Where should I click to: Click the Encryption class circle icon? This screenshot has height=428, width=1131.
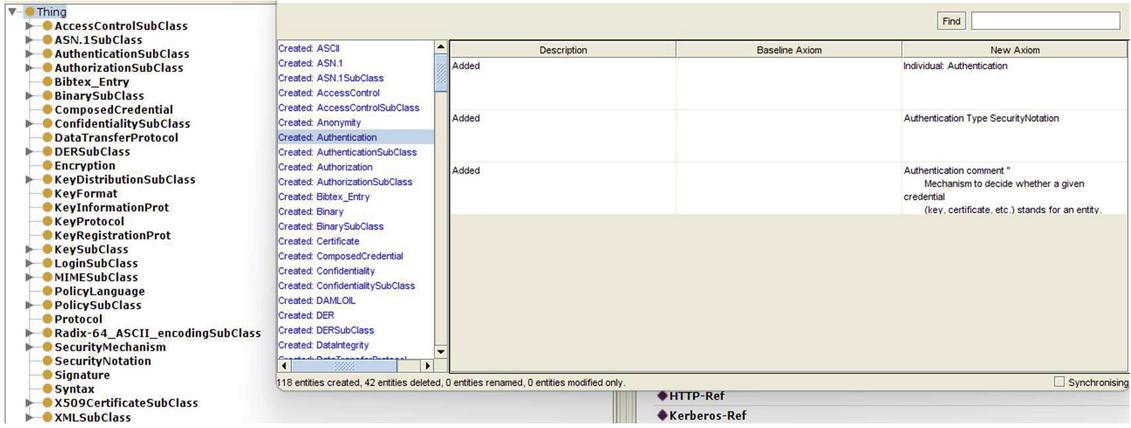pos(46,166)
